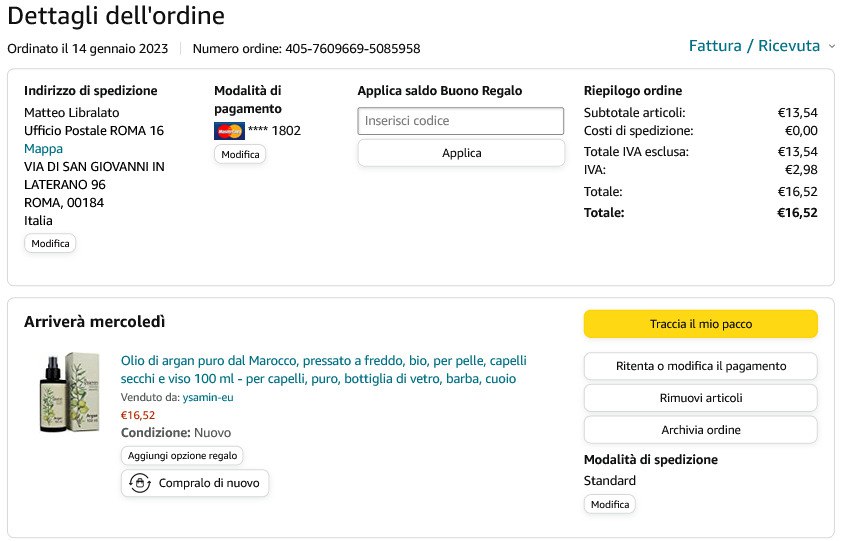Click the order number text
The image size is (847, 541).
tap(306, 49)
